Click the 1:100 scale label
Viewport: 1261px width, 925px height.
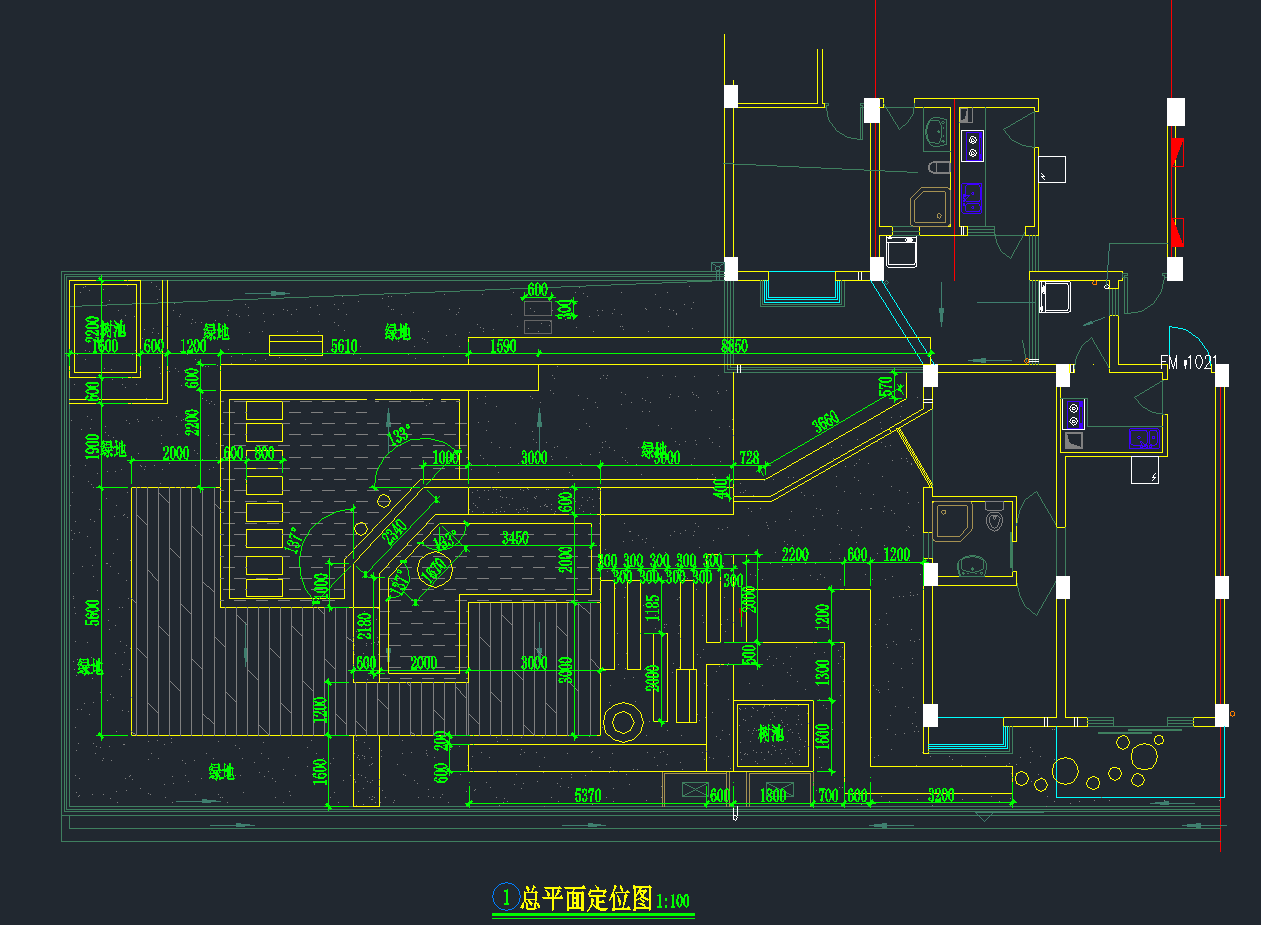[x=673, y=901]
